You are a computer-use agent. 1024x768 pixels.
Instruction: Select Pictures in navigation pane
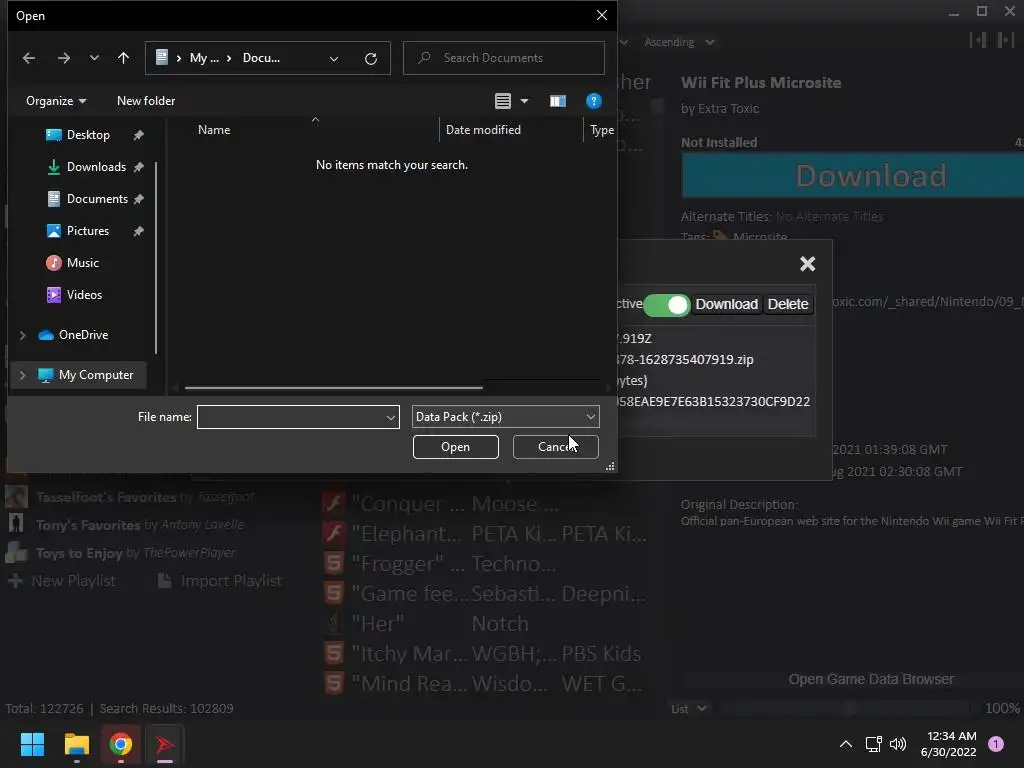coord(88,231)
